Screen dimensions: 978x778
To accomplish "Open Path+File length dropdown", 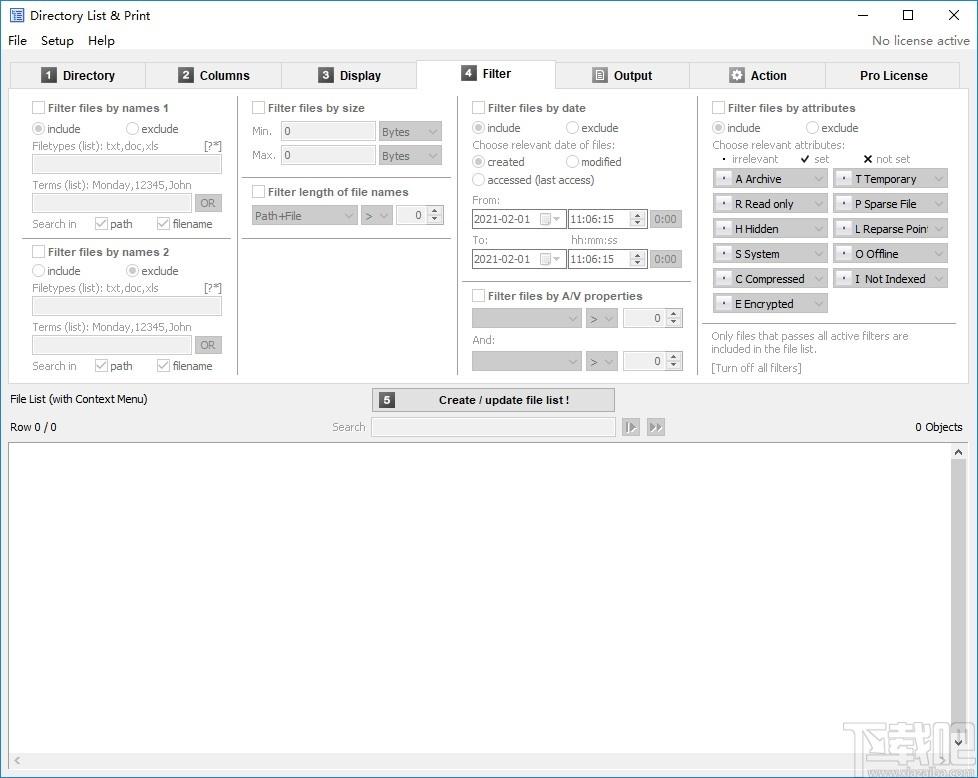I will tap(304, 216).
